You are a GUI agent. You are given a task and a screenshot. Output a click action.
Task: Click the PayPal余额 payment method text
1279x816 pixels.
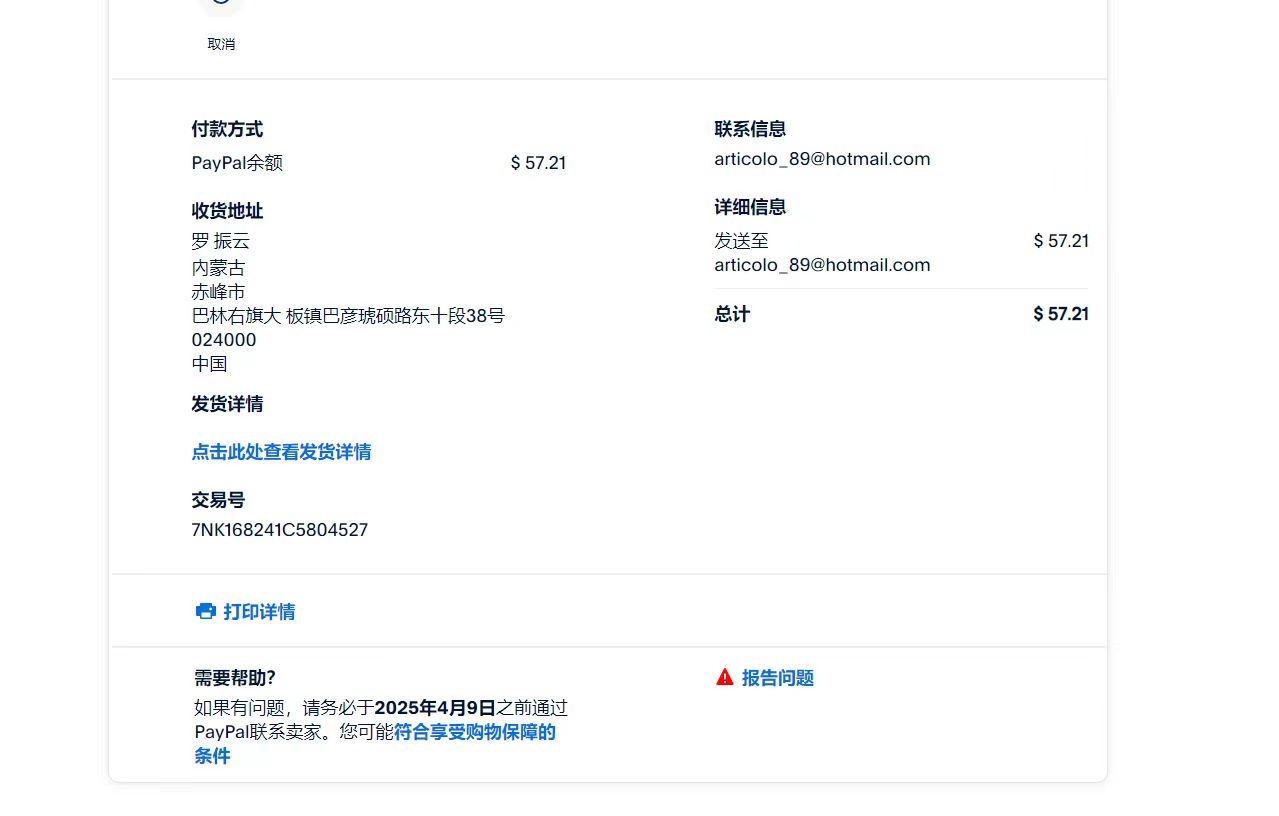click(237, 163)
